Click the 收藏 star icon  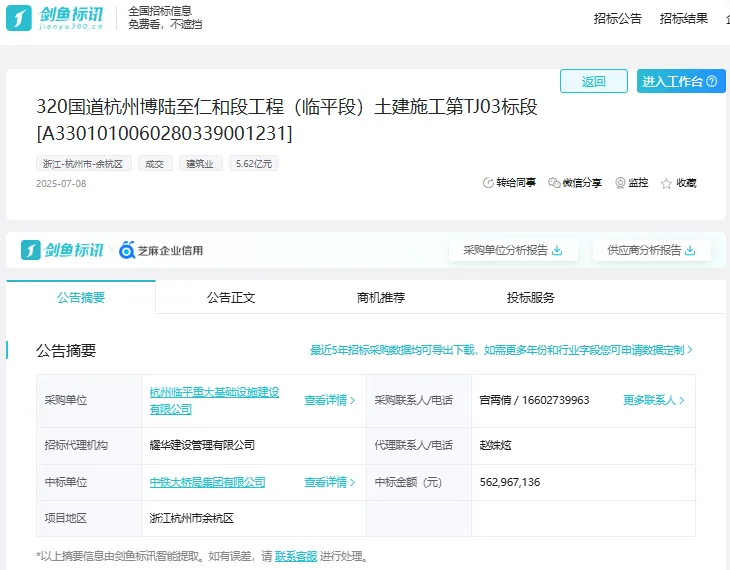[667, 183]
